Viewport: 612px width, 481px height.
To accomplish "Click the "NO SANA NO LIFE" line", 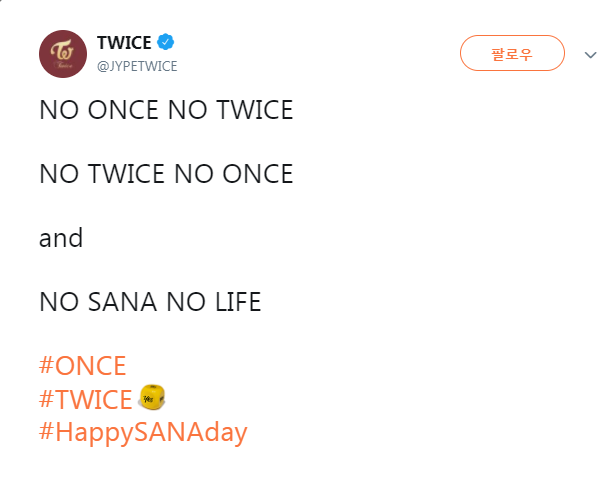I will pyautogui.click(x=150, y=302).
